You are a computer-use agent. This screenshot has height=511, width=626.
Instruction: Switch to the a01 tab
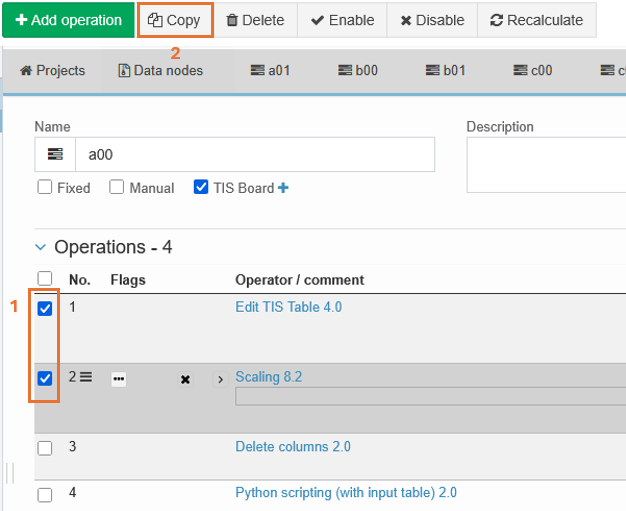tap(270, 71)
